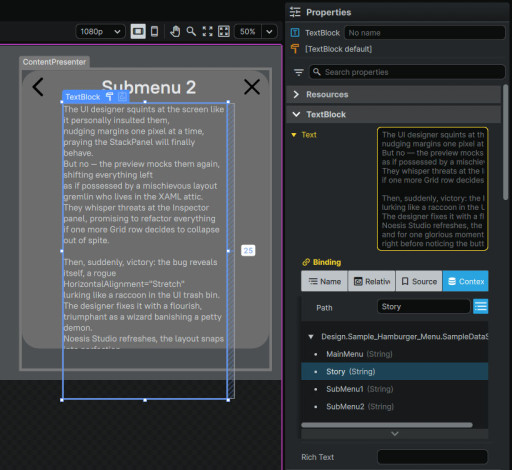Select the desktop preview mode icon
This screenshot has width=512, height=470.
[x=138, y=32]
